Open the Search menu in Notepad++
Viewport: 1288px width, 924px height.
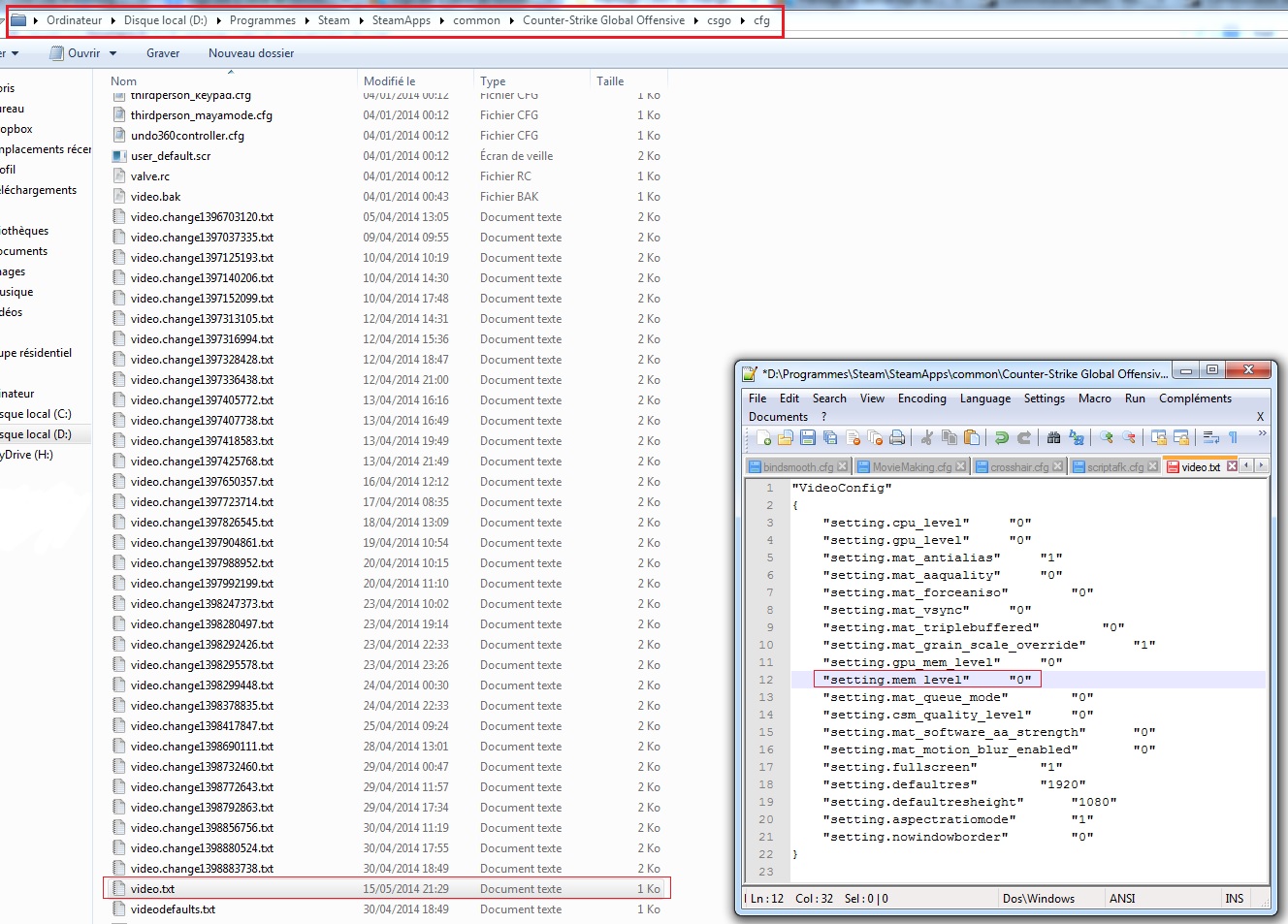pos(829,398)
